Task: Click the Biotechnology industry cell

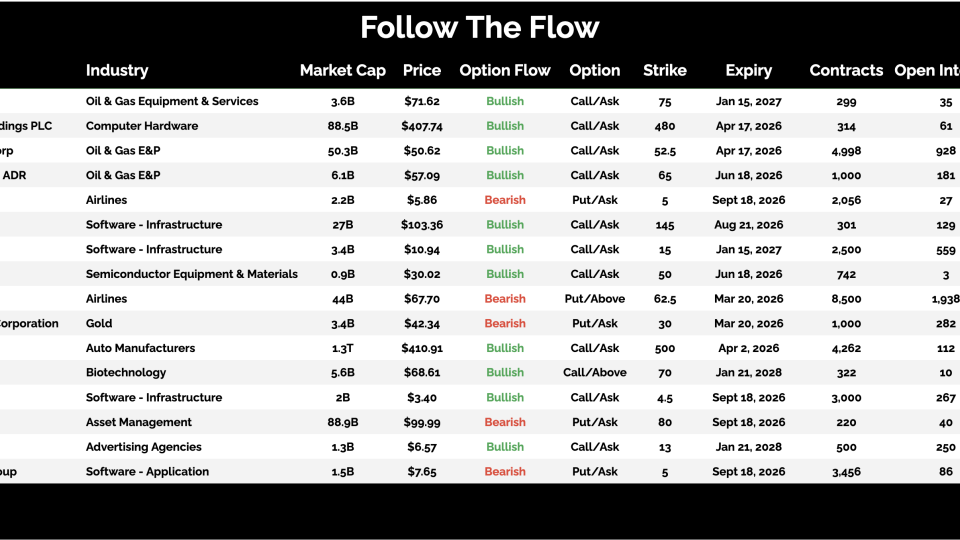Action: [x=126, y=373]
